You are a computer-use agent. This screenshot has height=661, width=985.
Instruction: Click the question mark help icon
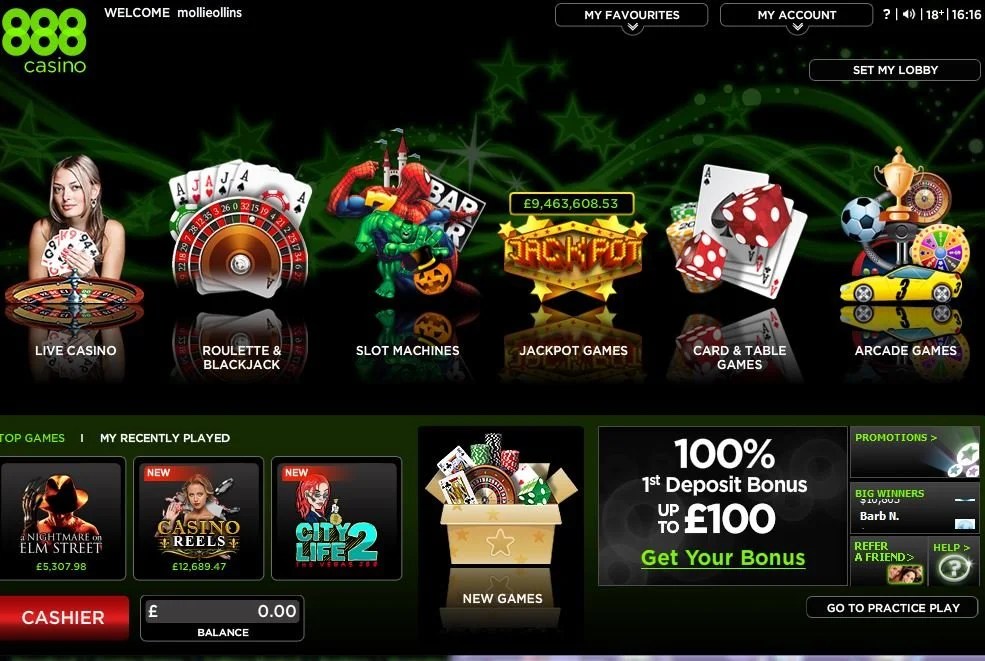click(886, 14)
